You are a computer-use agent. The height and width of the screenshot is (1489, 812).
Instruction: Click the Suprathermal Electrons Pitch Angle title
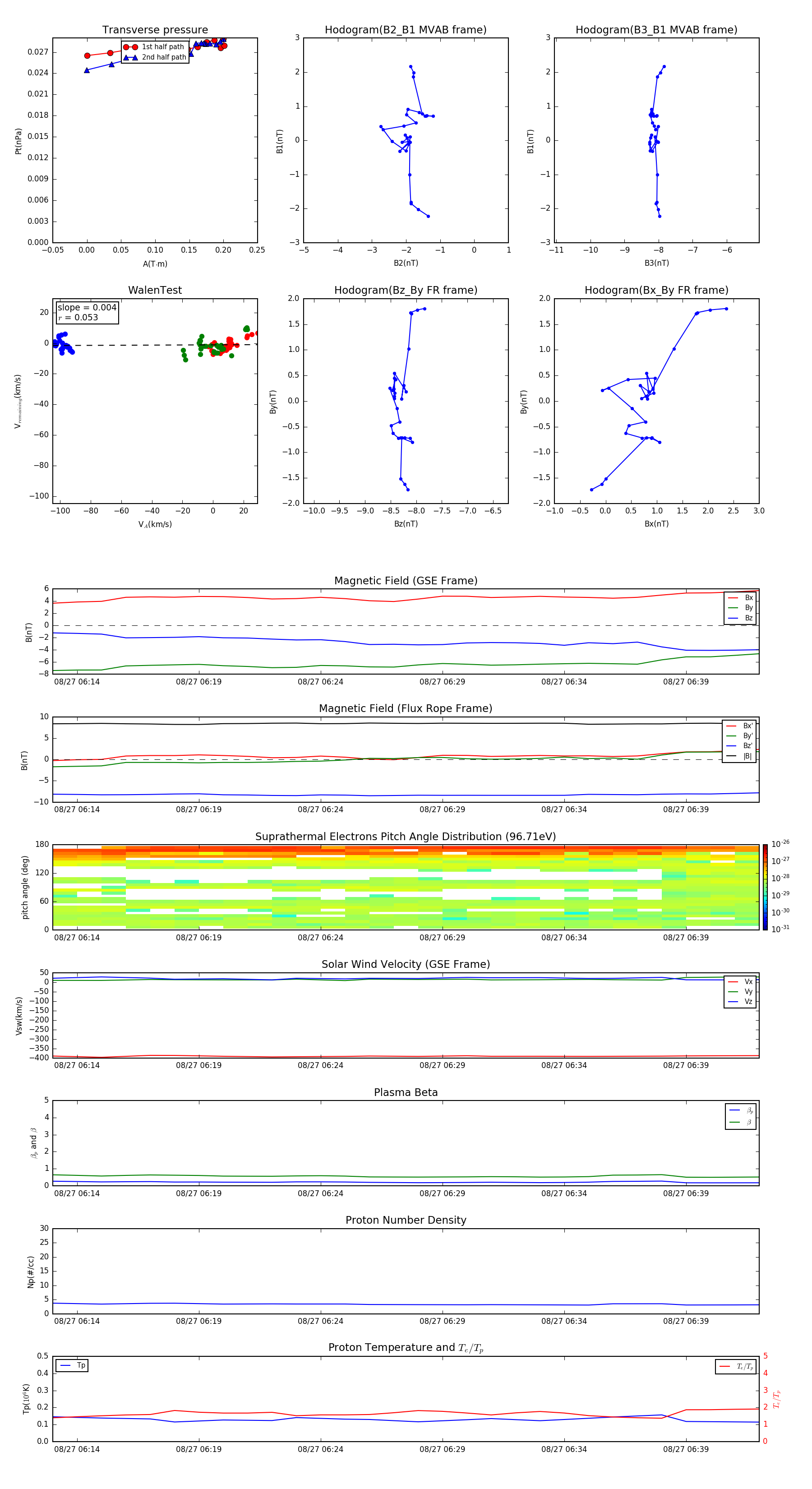[x=406, y=837]
